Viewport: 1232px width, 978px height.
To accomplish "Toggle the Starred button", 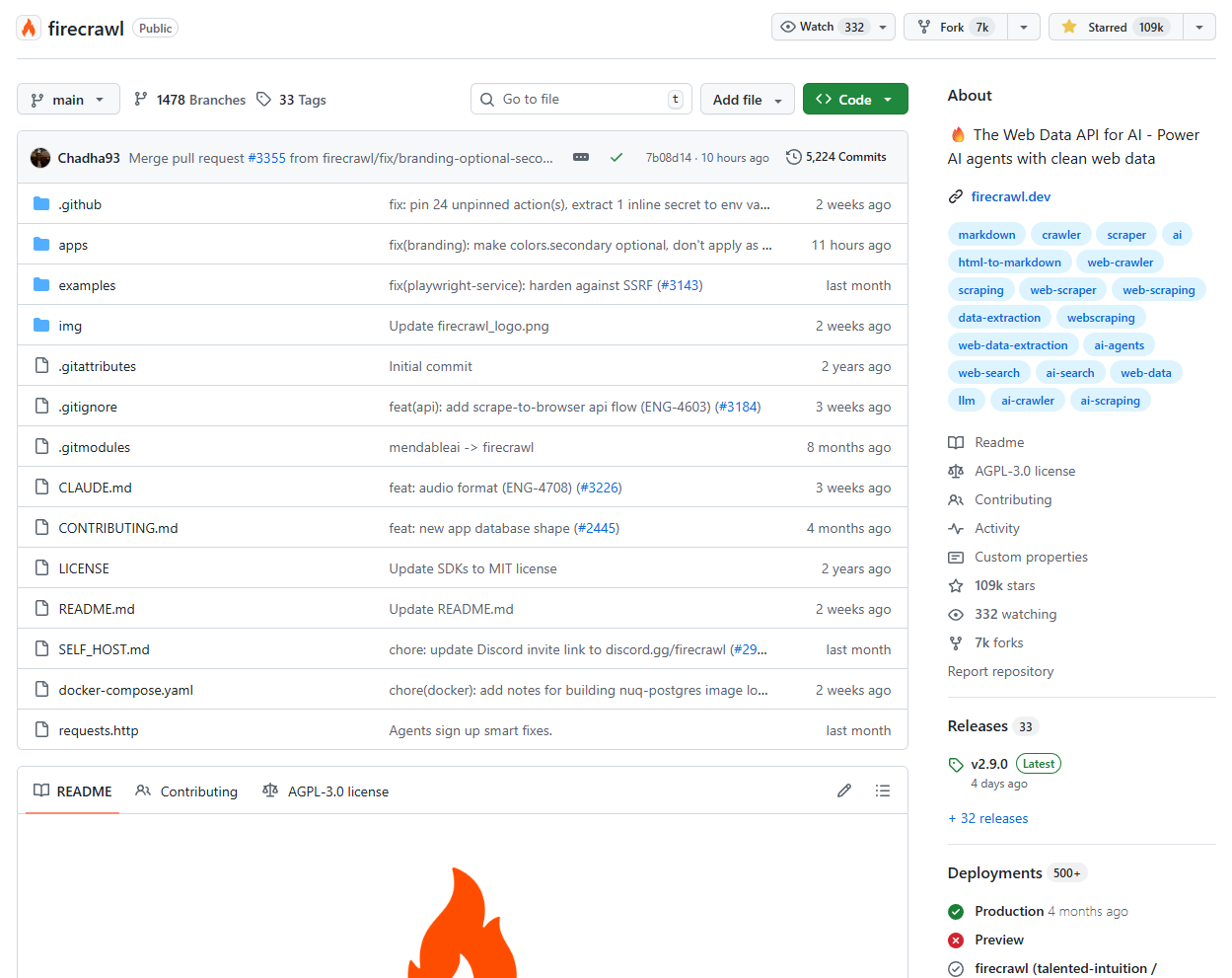I will pos(1116,27).
